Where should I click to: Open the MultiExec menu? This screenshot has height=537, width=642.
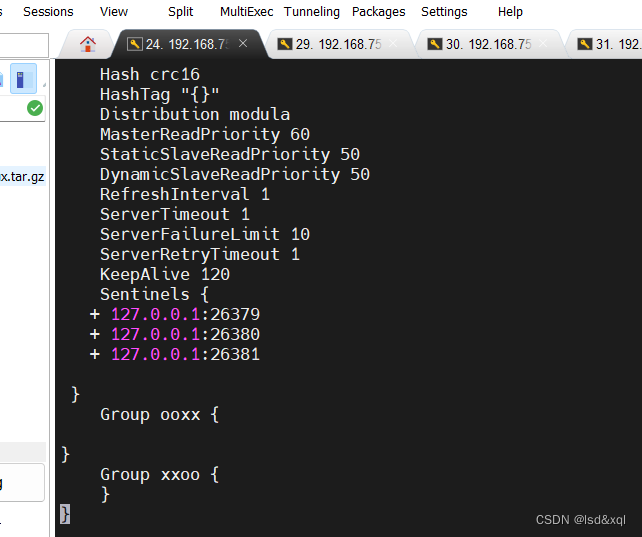point(246,12)
